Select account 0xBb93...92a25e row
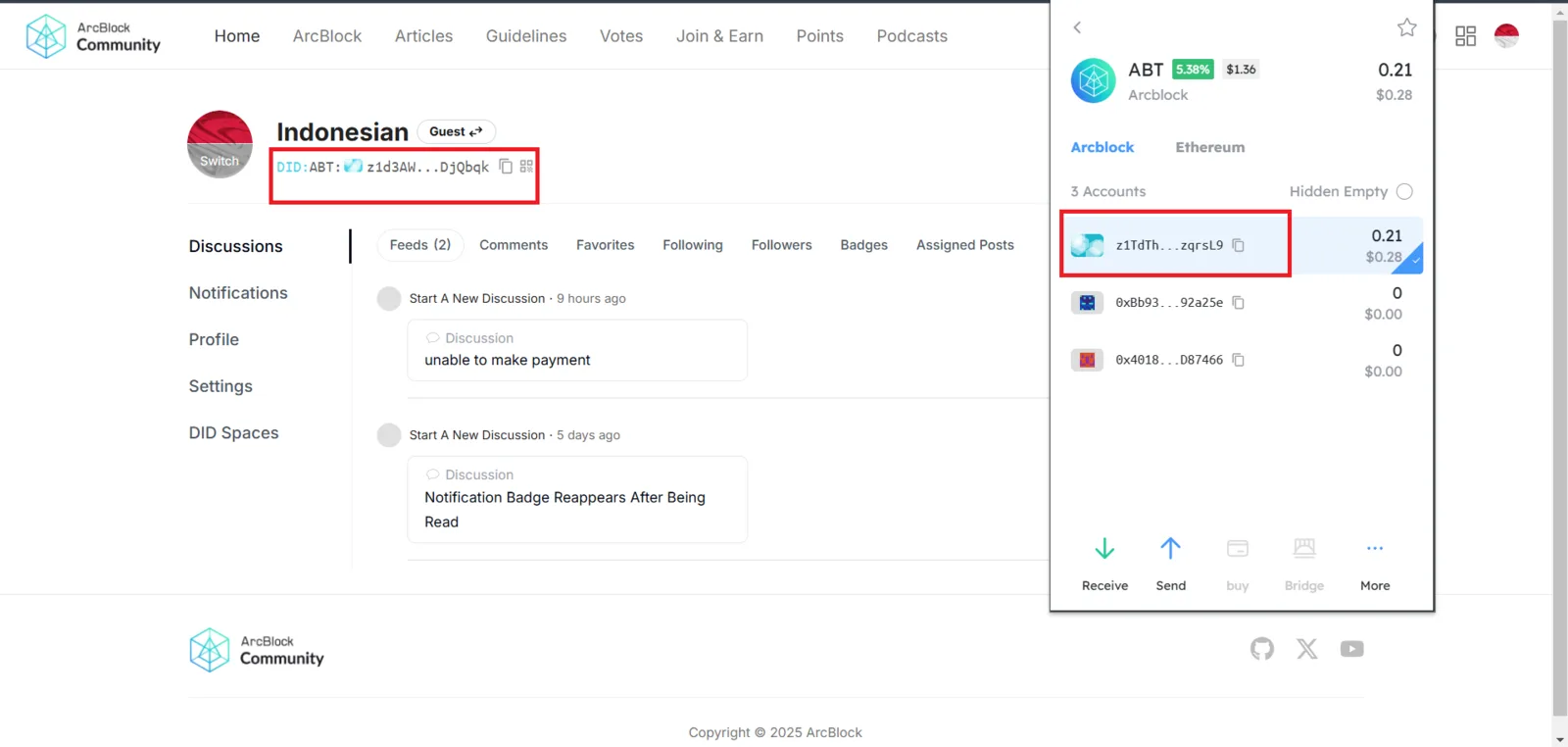This screenshot has height=747, width=1568. coord(1242,303)
